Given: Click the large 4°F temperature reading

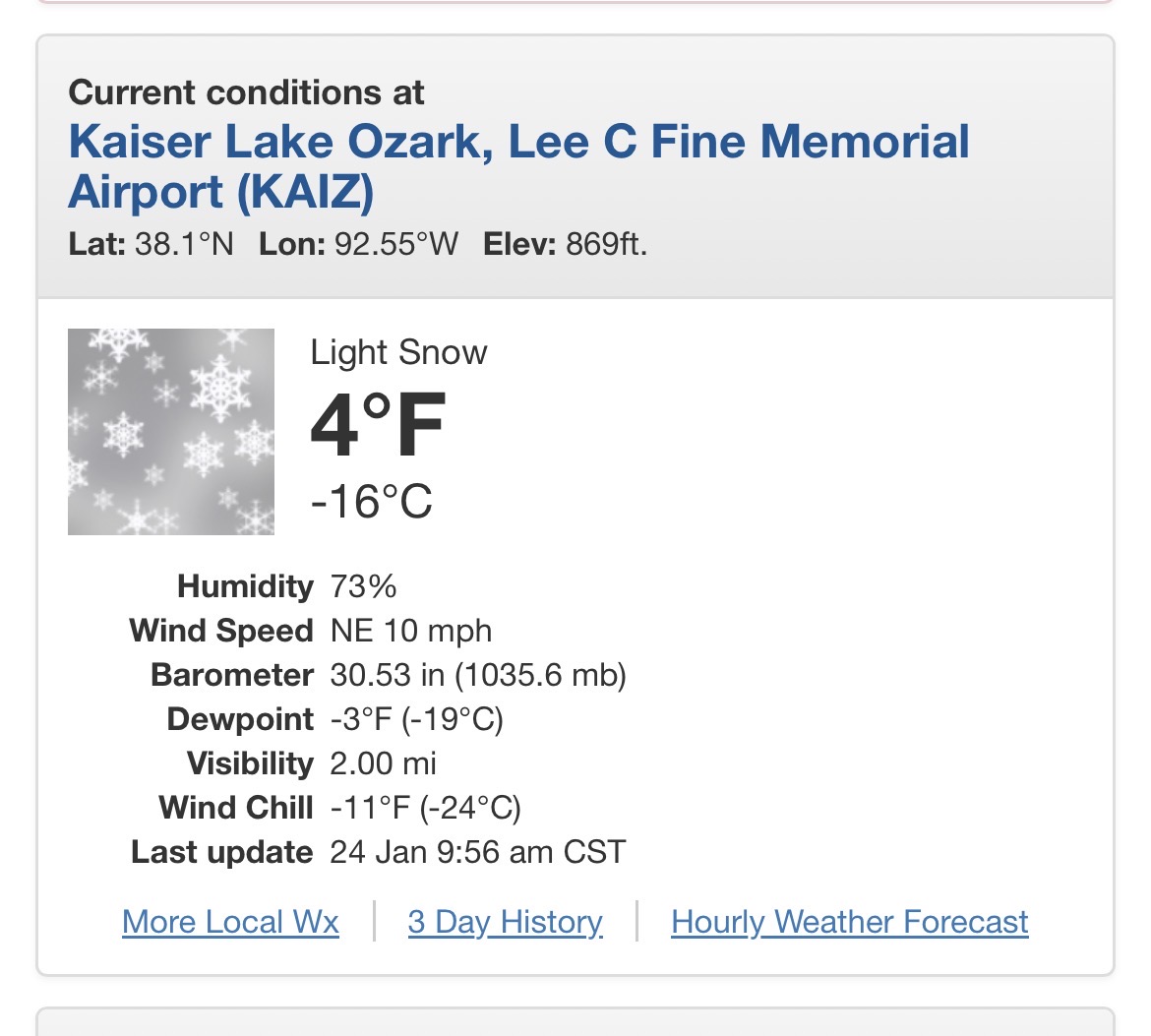Looking at the screenshot, I should coord(378,426).
